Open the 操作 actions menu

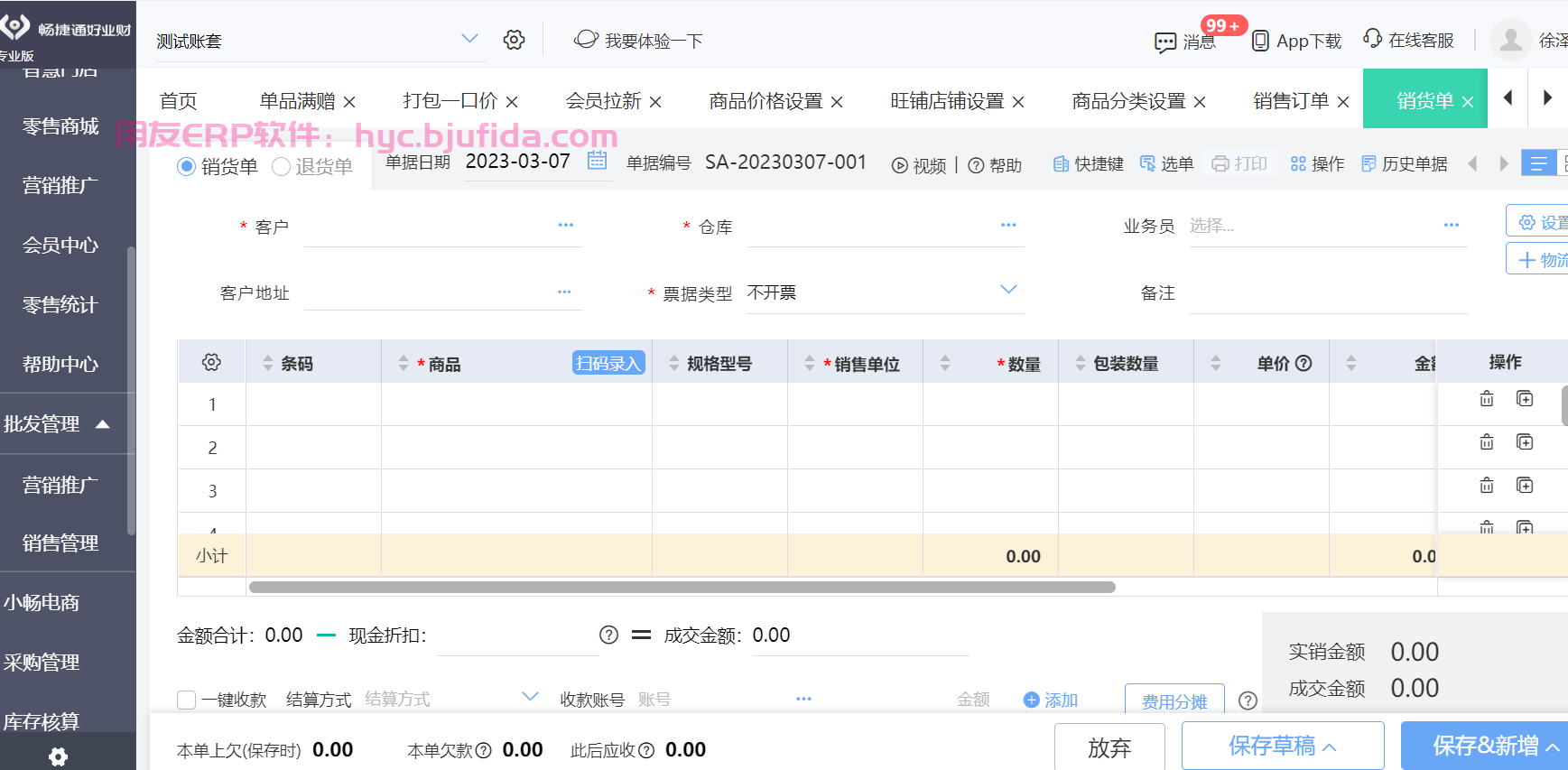coord(1317,163)
